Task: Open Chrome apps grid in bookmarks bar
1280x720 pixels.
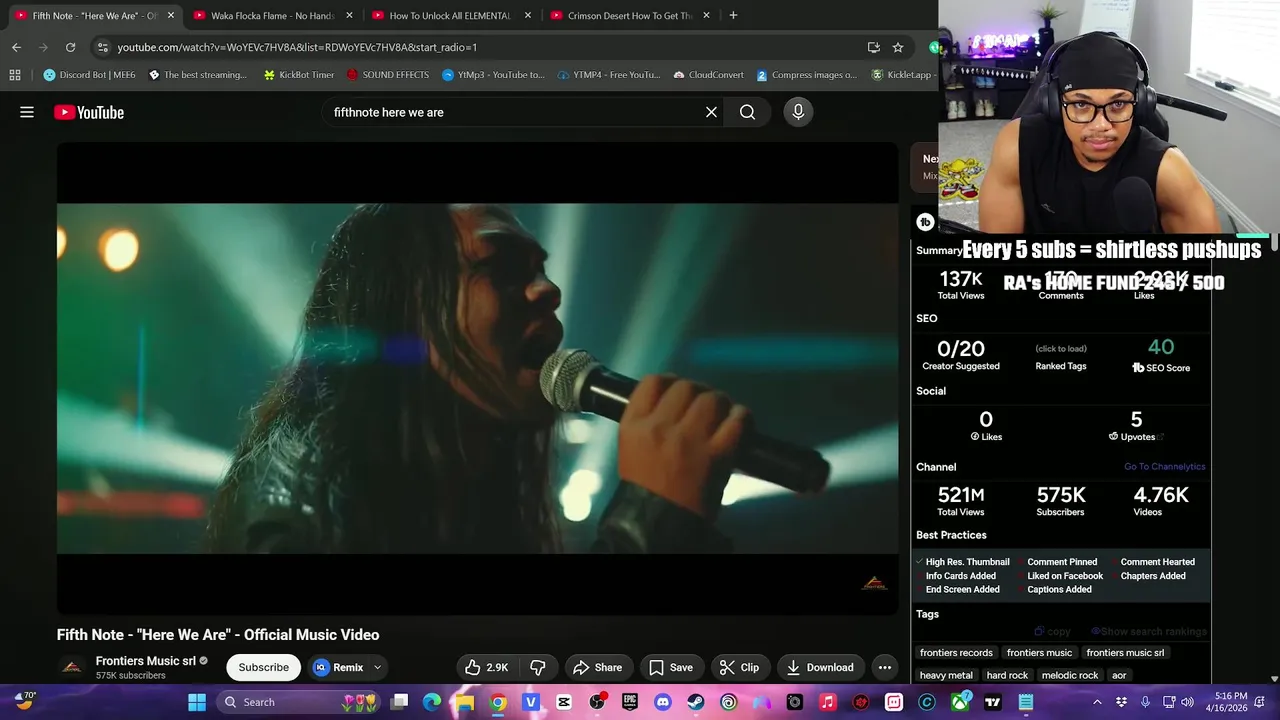Action: pyautogui.click(x=14, y=75)
